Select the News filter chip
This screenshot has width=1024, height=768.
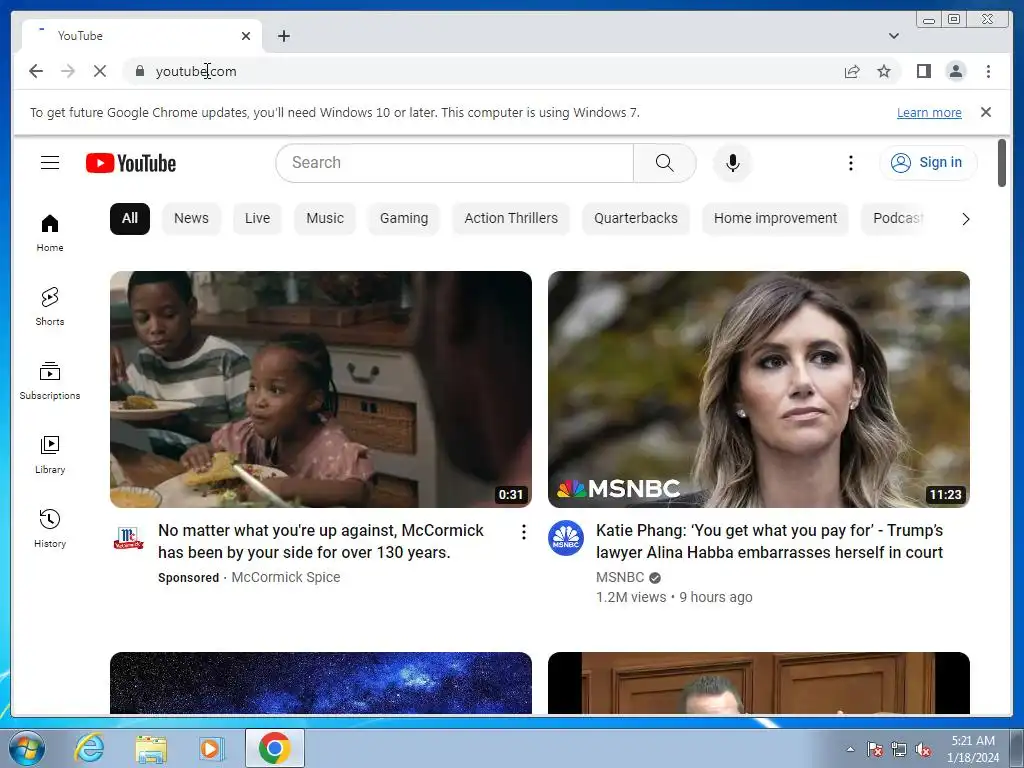[x=191, y=219]
